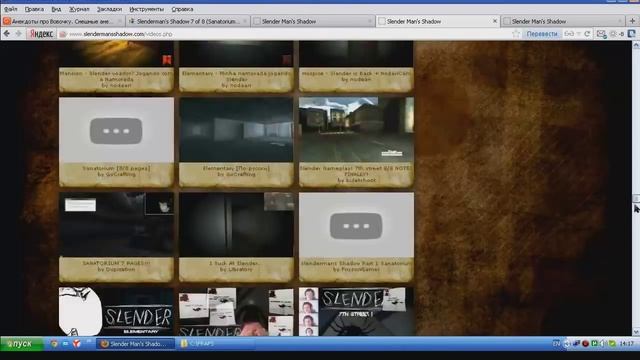The image size is (640, 360).
Task: Click the page scrollbar up arrow
Action: click(636, 45)
